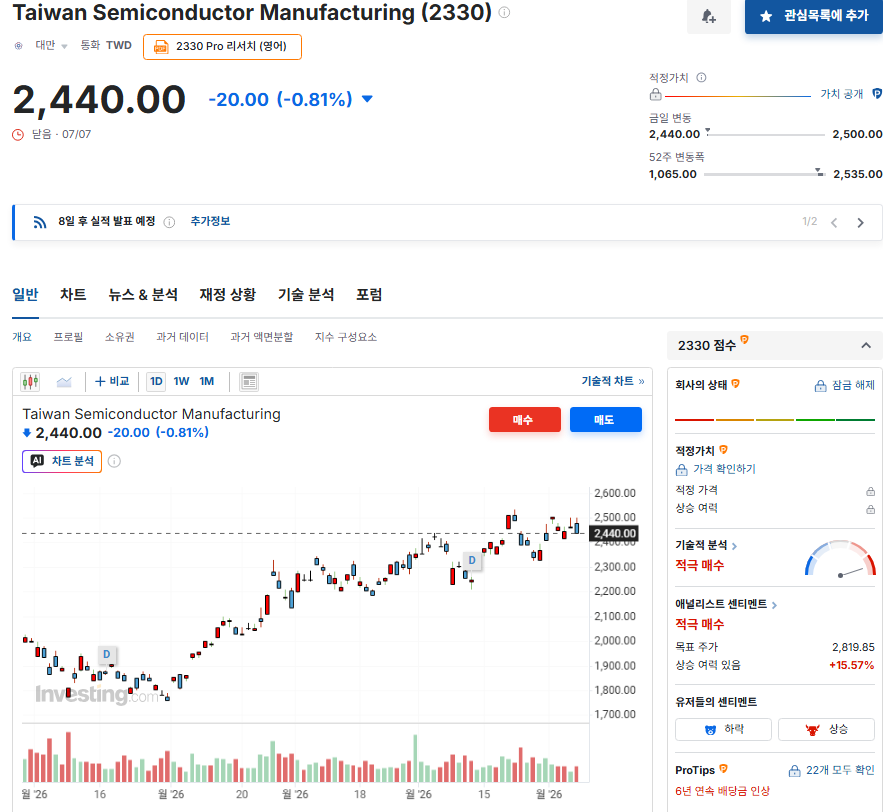Open info icon next to 차트 분석
The height and width of the screenshot is (812, 883).
coord(114,461)
